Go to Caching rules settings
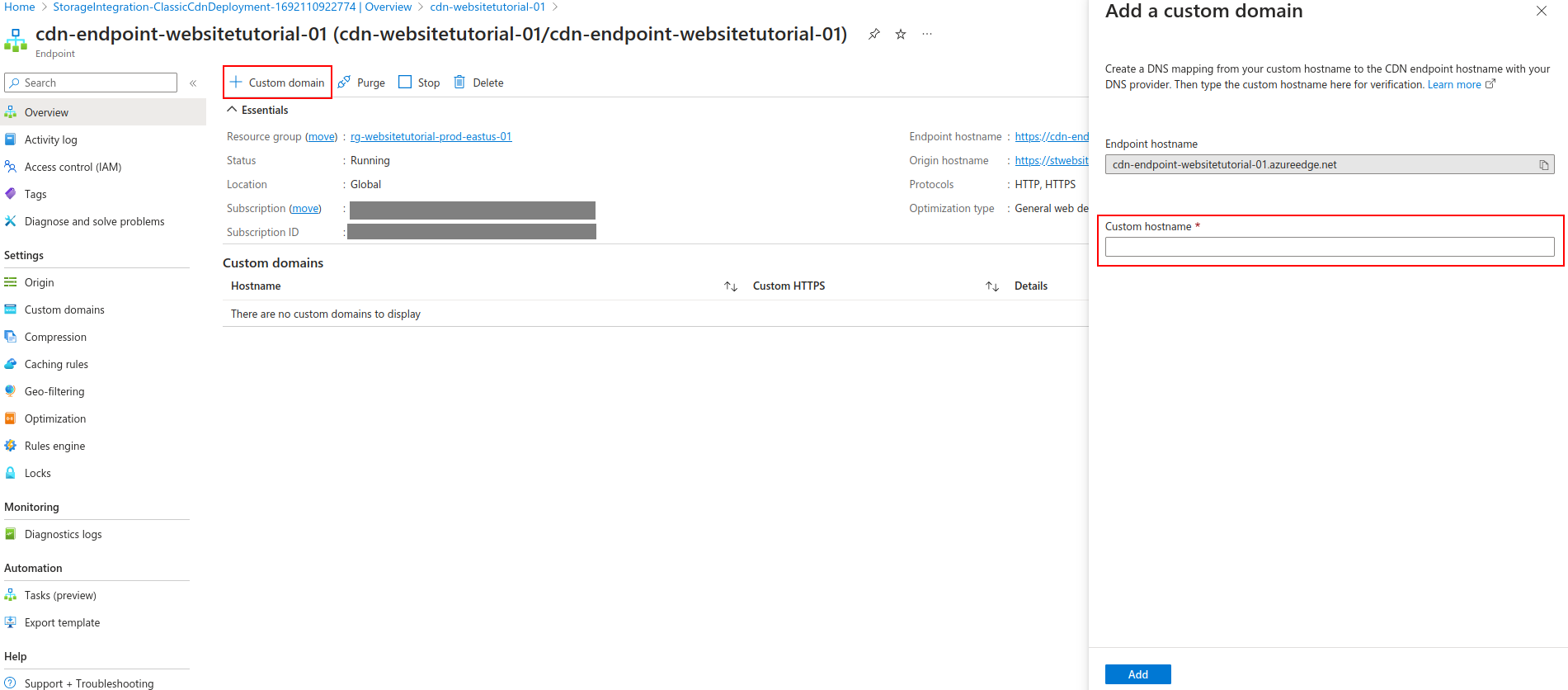Image resolution: width=1568 pixels, height=690 pixels. [56, 364]
